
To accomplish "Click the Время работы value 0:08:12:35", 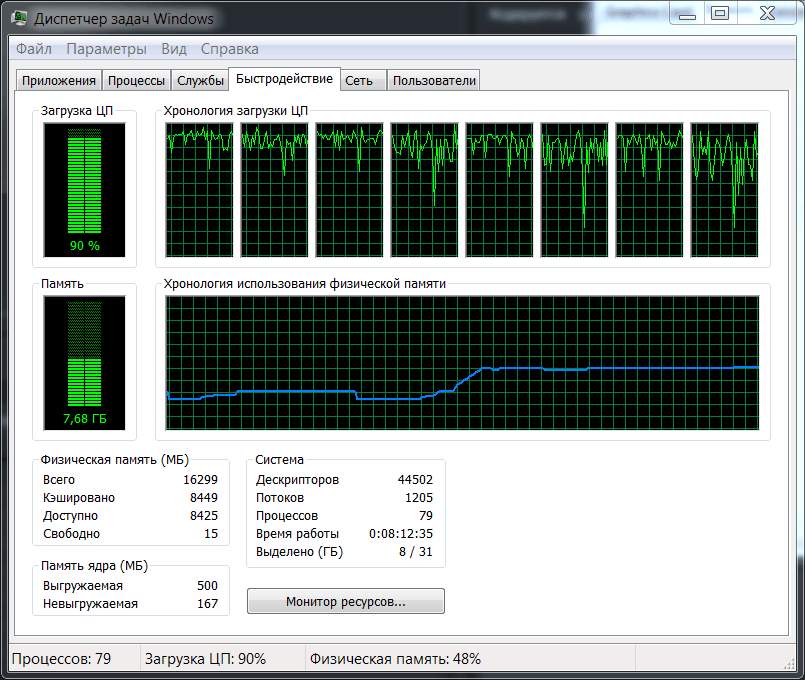I will coord(401,534).
